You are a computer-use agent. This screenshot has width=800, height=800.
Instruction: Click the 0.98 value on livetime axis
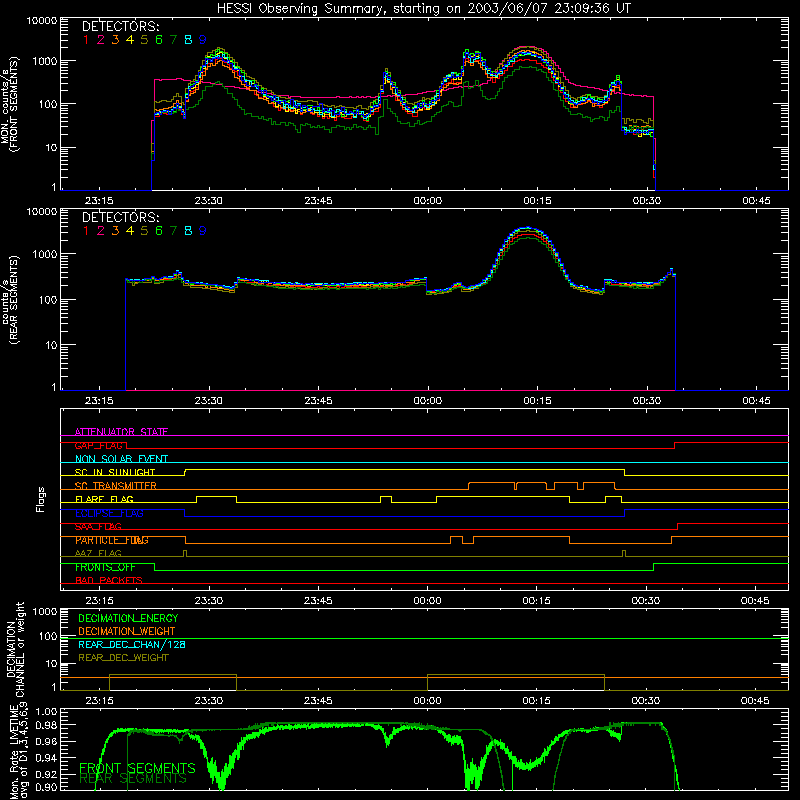pyautogui.click(x=47, y=725)
